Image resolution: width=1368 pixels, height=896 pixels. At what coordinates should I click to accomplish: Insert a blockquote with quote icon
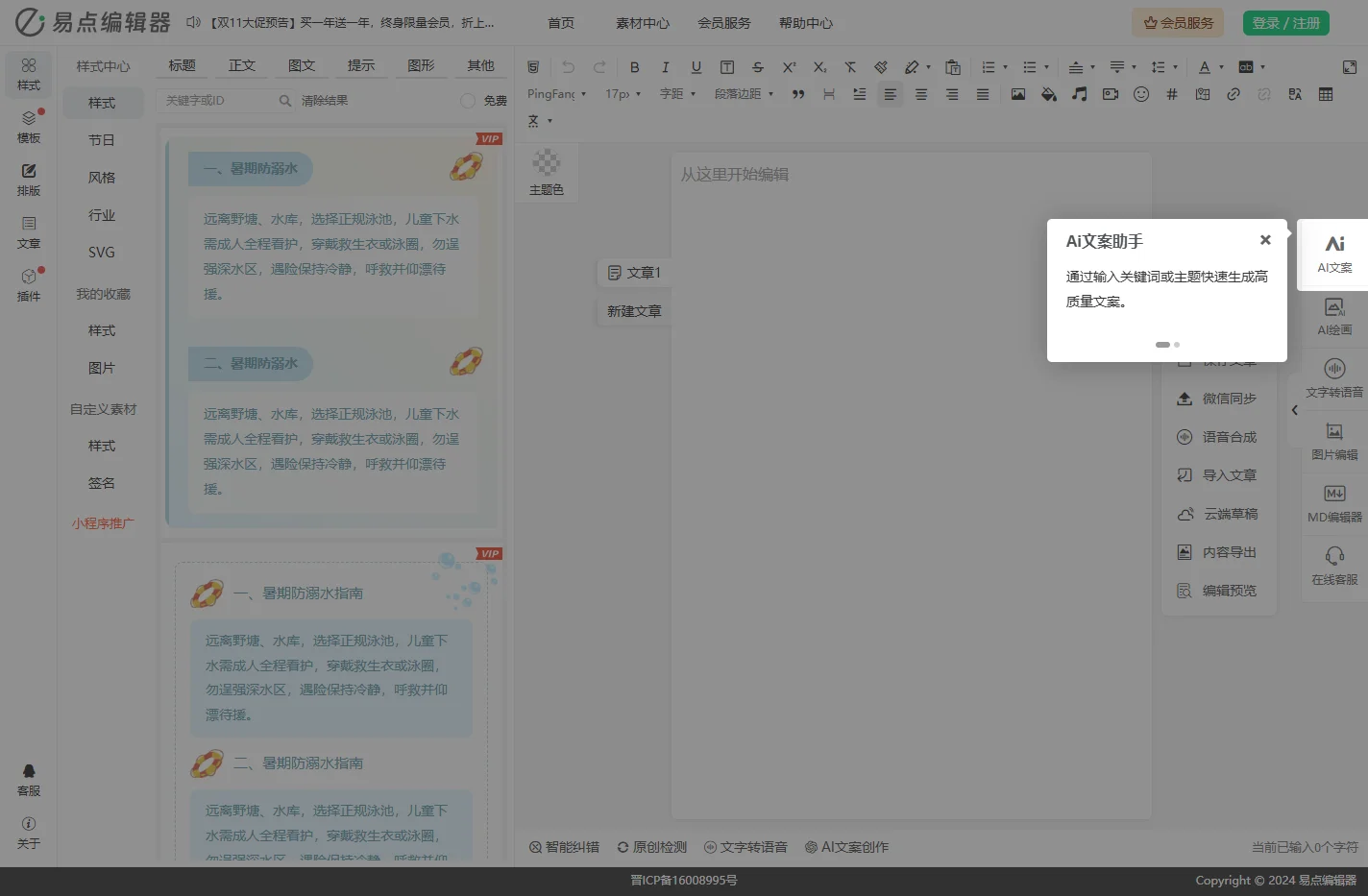coord(798,94)
